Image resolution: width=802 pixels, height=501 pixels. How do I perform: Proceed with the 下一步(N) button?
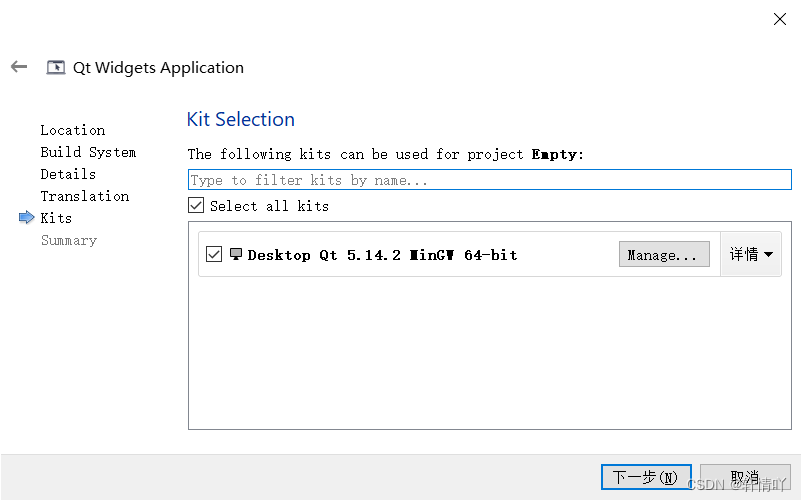(x=646, y=477)
